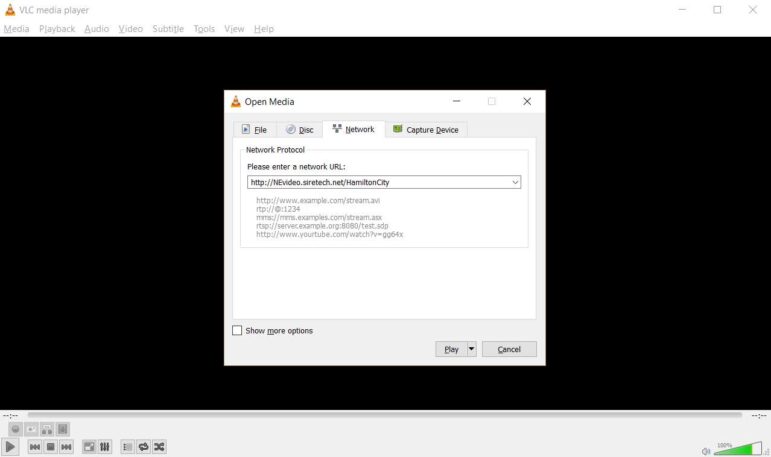Open the Playback menu

(x=57, y=29)
